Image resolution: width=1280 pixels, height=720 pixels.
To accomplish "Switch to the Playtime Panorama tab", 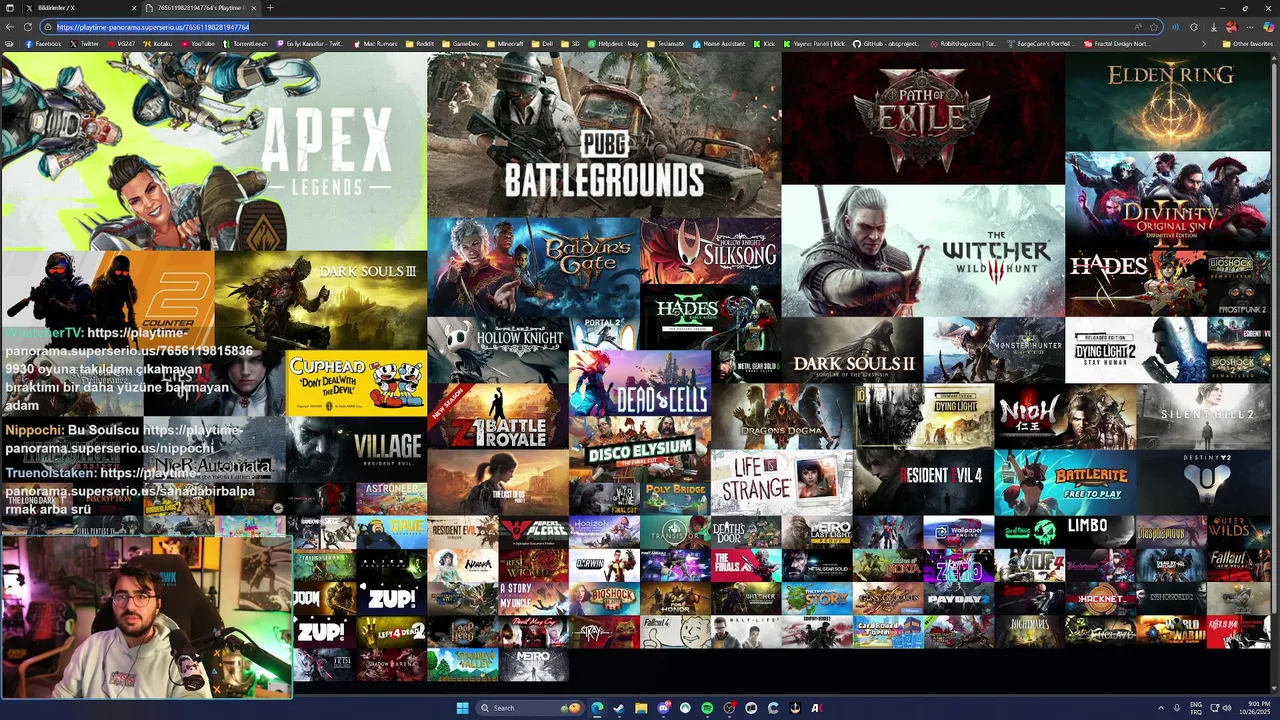I will coord(200,8).
